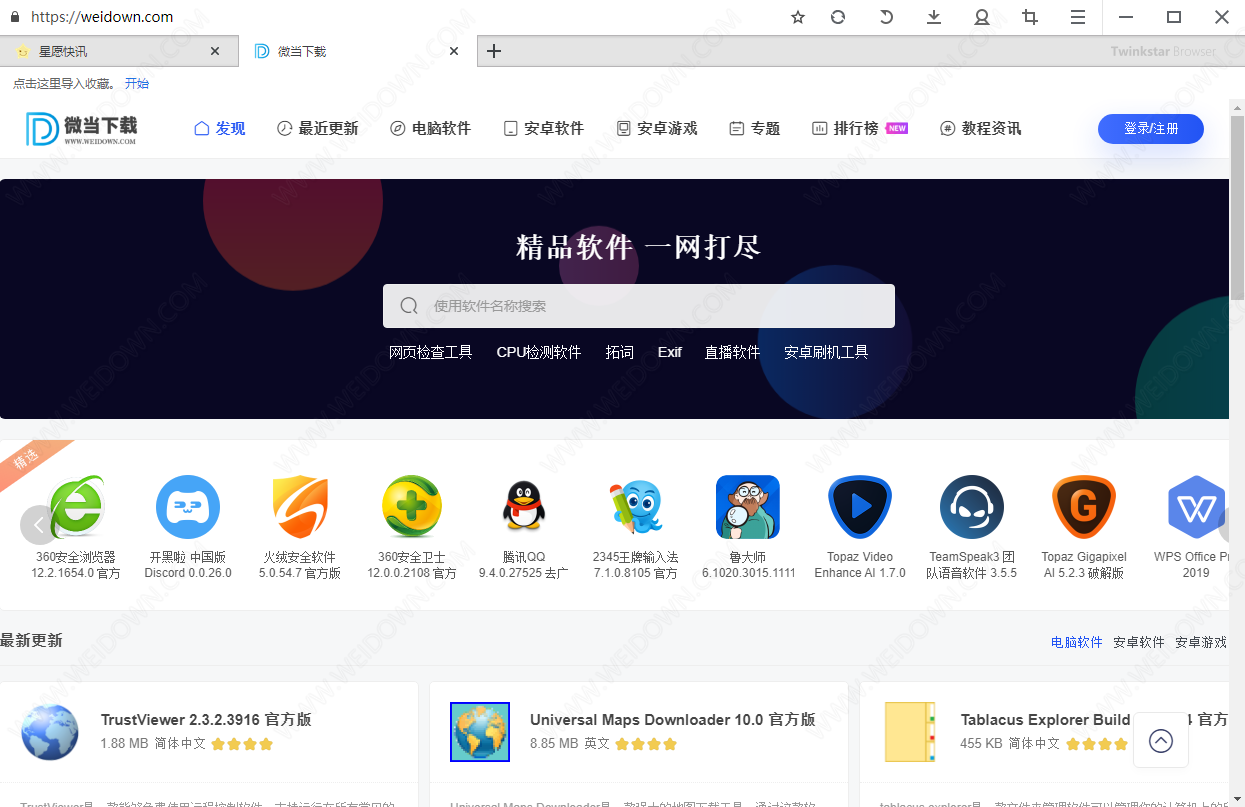Click the 腾讯QQ penguin icon
The height and width of the screenshot is (807, 1245).
point(523,507)
